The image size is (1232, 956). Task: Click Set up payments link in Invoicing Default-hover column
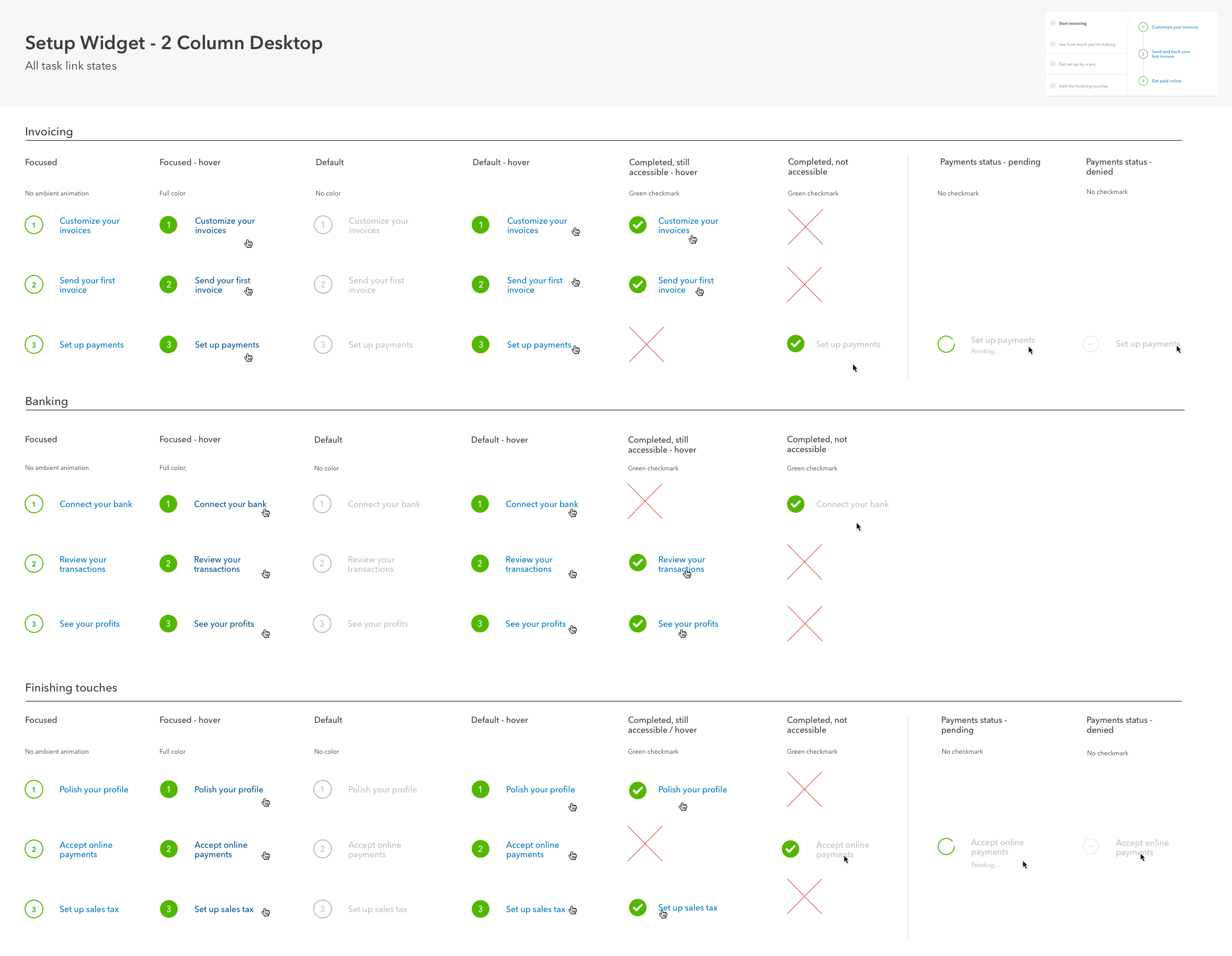click(x=539, y=344)
